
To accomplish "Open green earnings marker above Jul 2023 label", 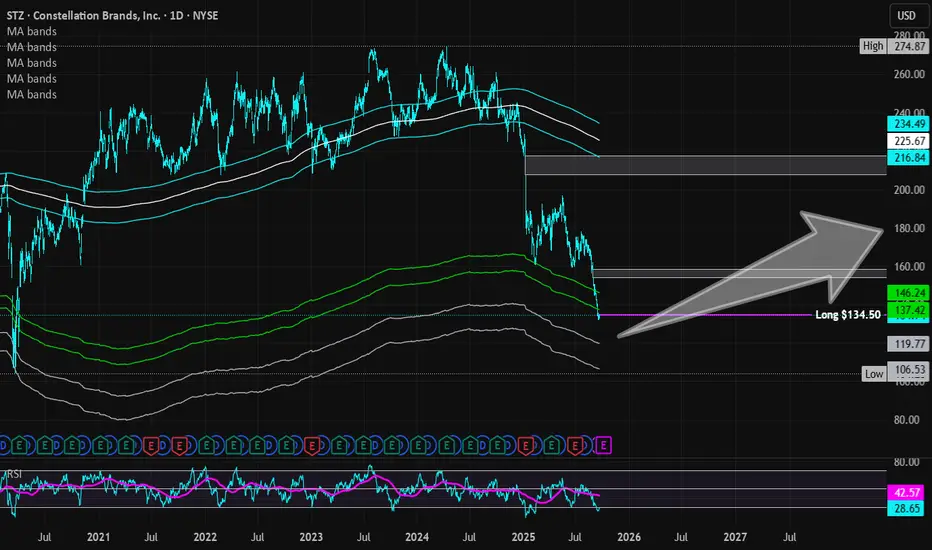I will pos(363,445).
